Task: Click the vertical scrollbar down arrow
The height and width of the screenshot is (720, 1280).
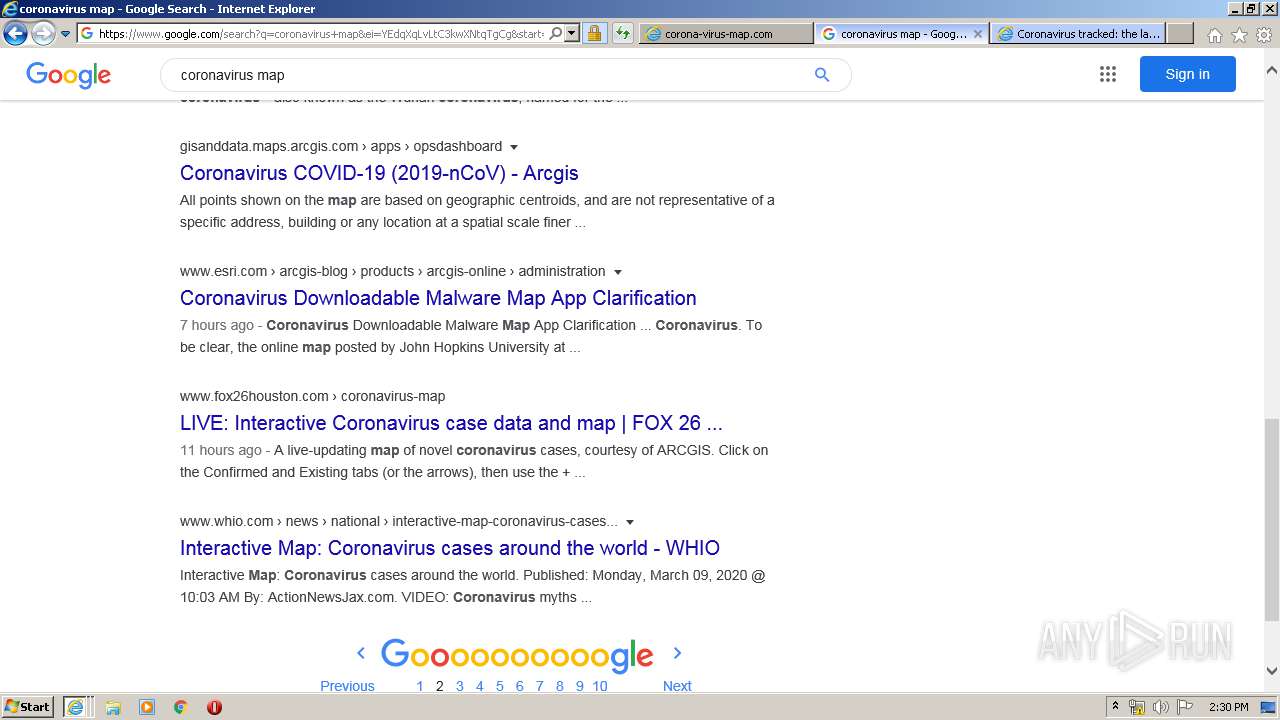Action: [1271, 671]
